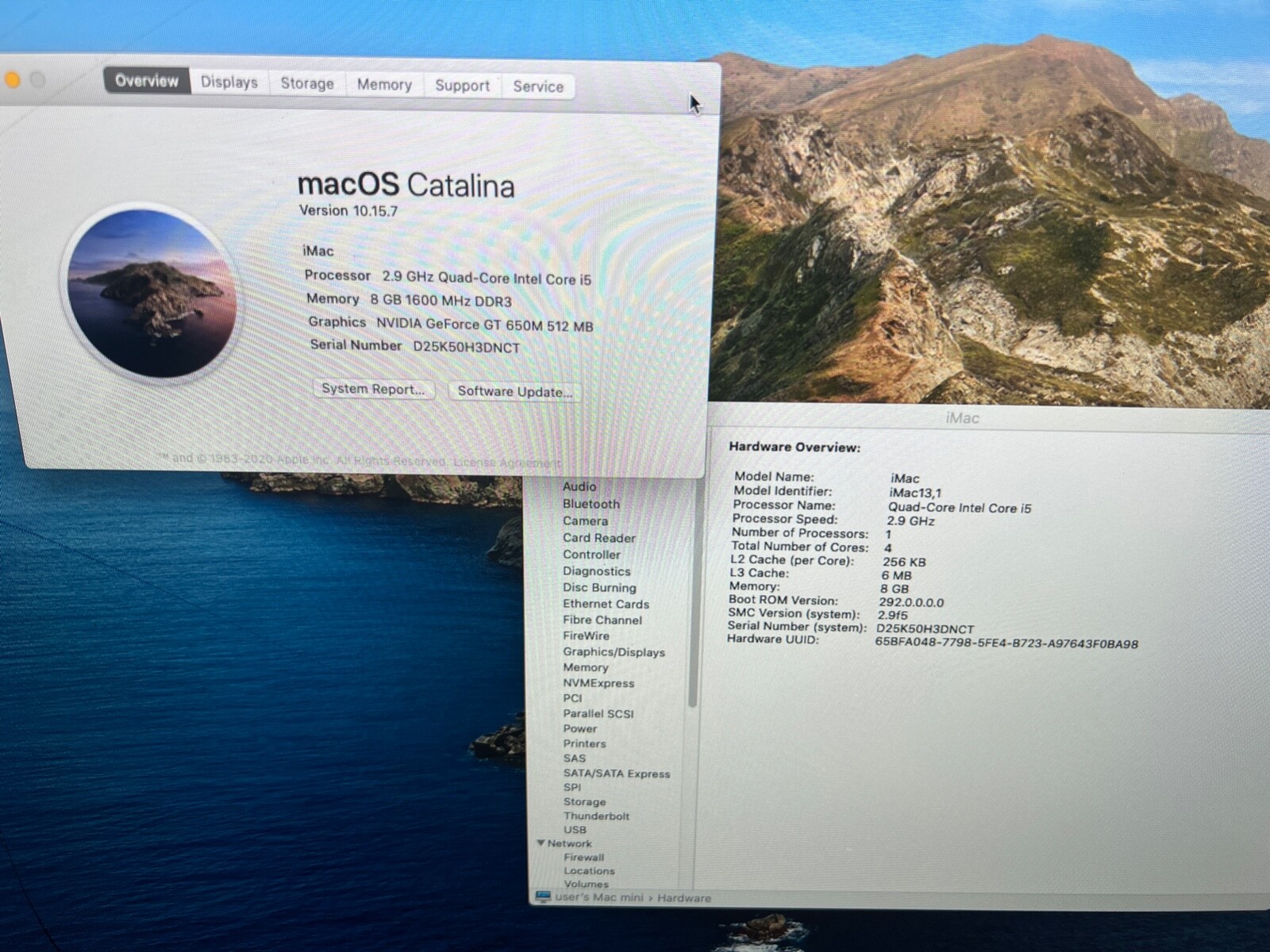Choose Camera in the sidebar list

pos(585,521)
